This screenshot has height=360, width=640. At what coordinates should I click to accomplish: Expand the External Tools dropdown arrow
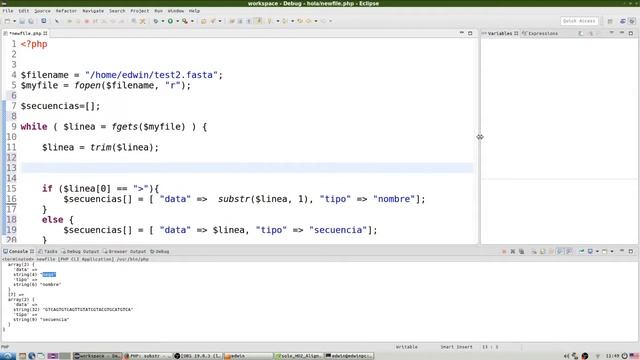coord(192,21)
